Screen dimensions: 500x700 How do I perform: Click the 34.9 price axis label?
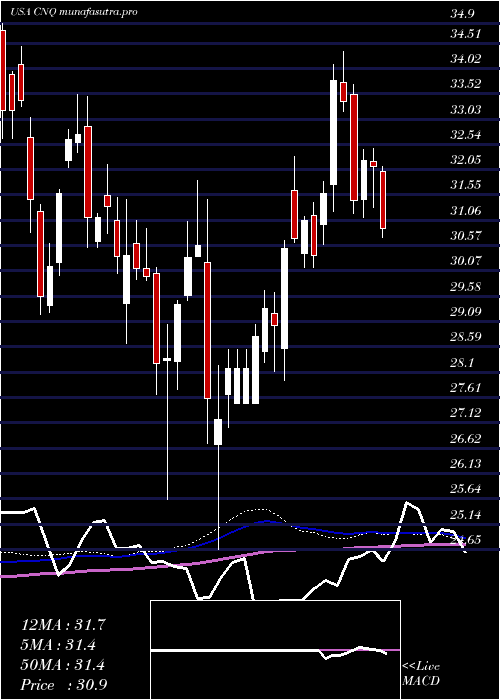[x=463, y=13]
